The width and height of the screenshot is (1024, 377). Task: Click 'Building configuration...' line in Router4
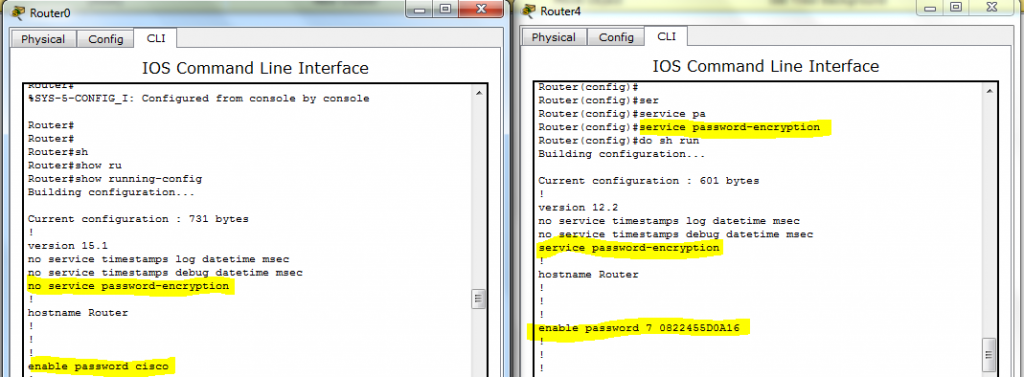pos(622,154)
